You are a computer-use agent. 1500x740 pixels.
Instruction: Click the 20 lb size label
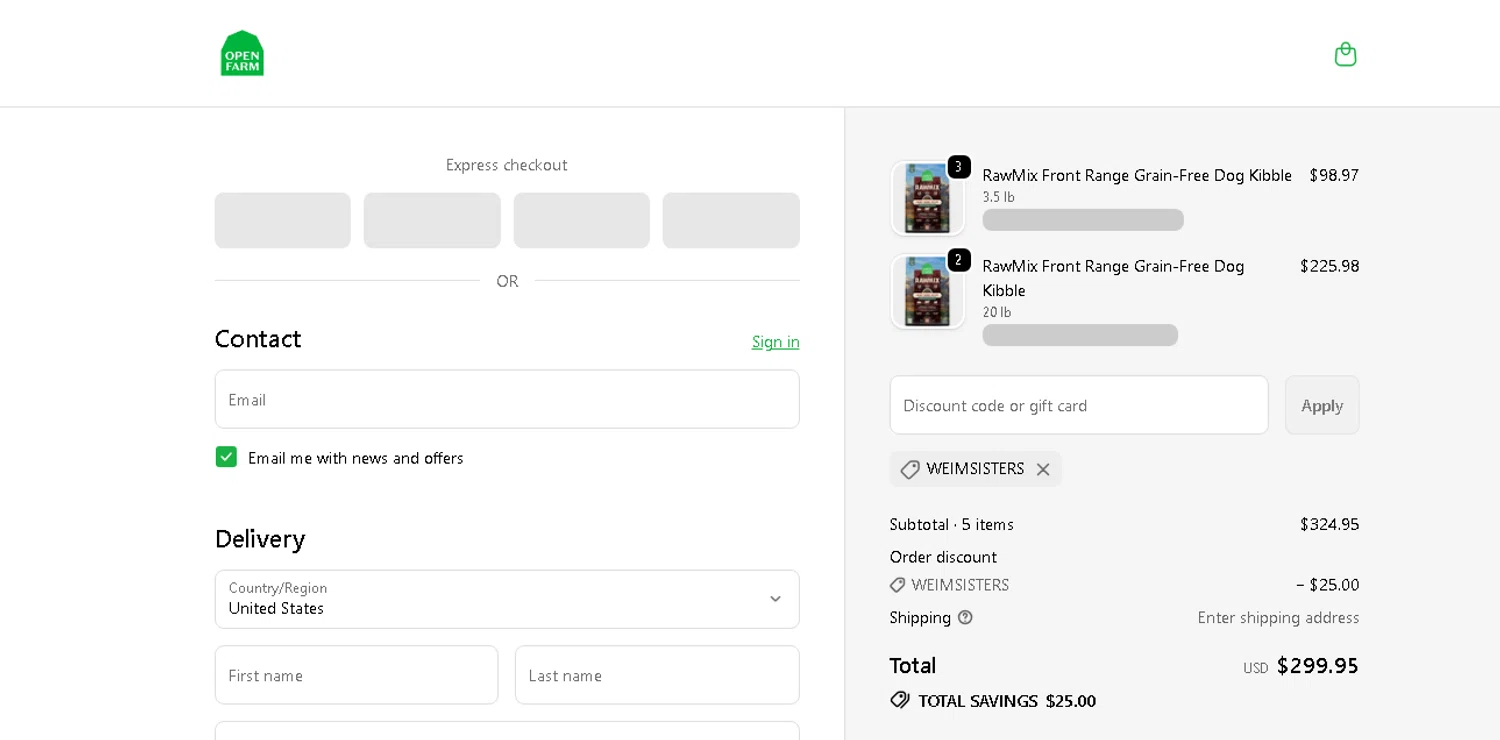(x=996, y=312)
